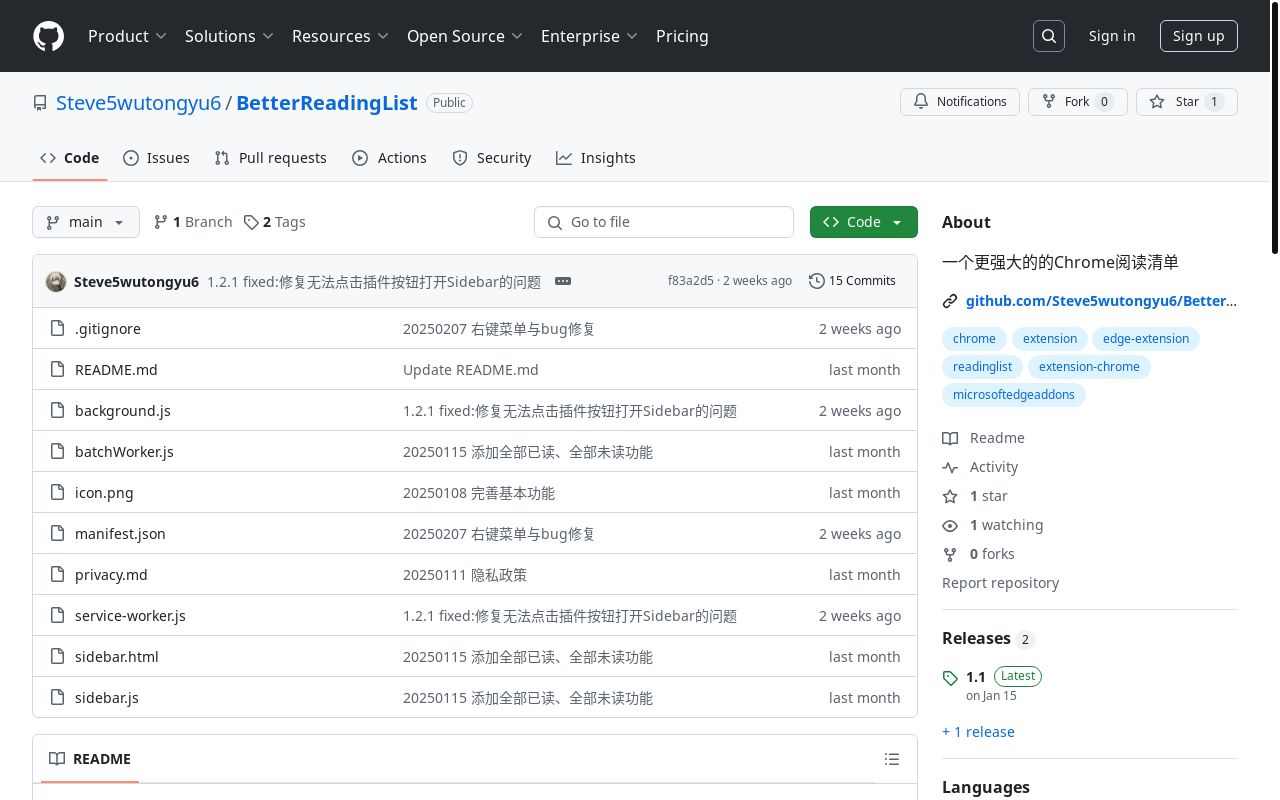Switch to the Pull requests tab
The height and width of the screenshot is (800, 1280).
click(x=270, y=158)
